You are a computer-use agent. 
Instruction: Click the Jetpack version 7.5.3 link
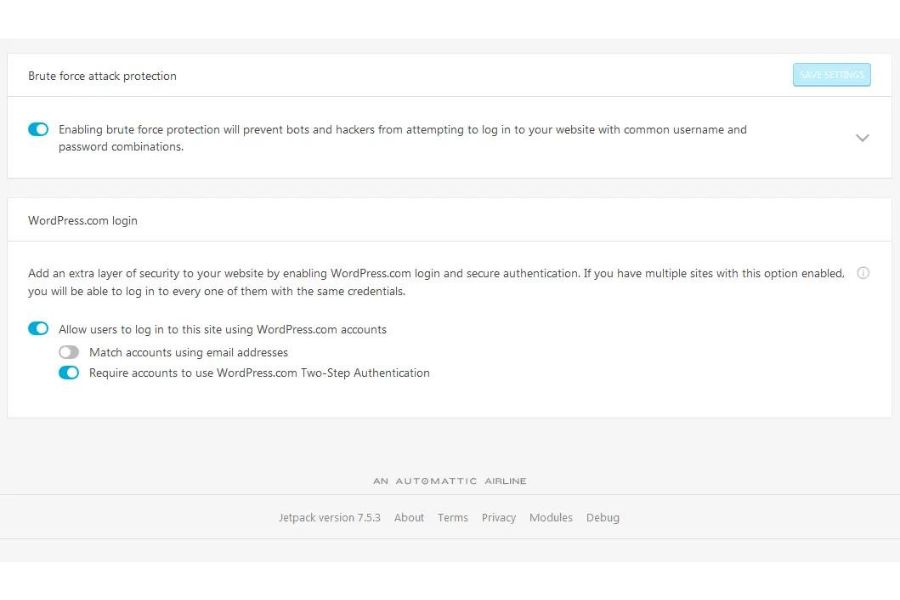(x=329, y=518)
